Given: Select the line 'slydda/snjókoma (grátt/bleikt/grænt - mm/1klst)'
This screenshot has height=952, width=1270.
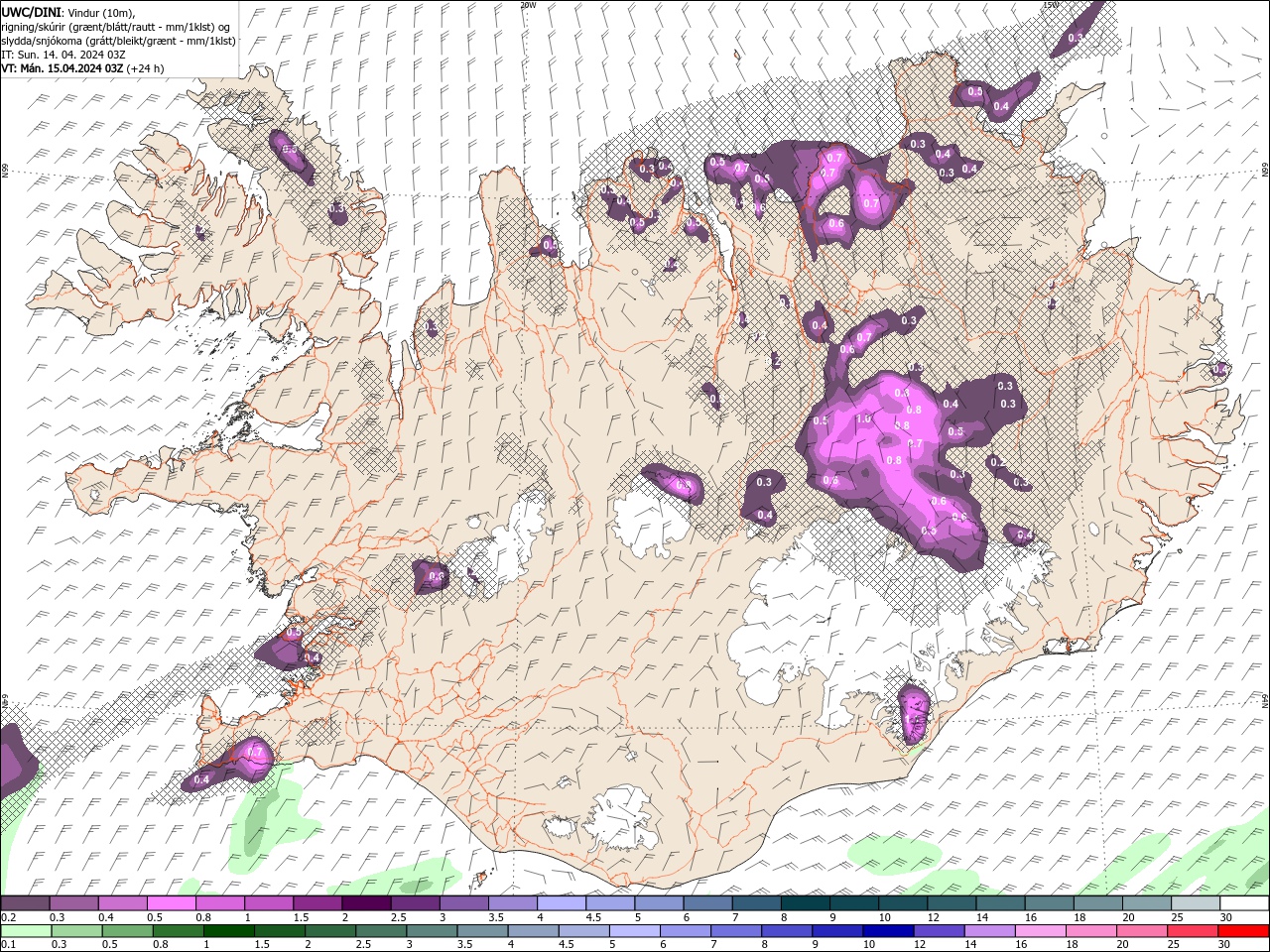Looking at the screenshot, I should (x=118, y=41).
